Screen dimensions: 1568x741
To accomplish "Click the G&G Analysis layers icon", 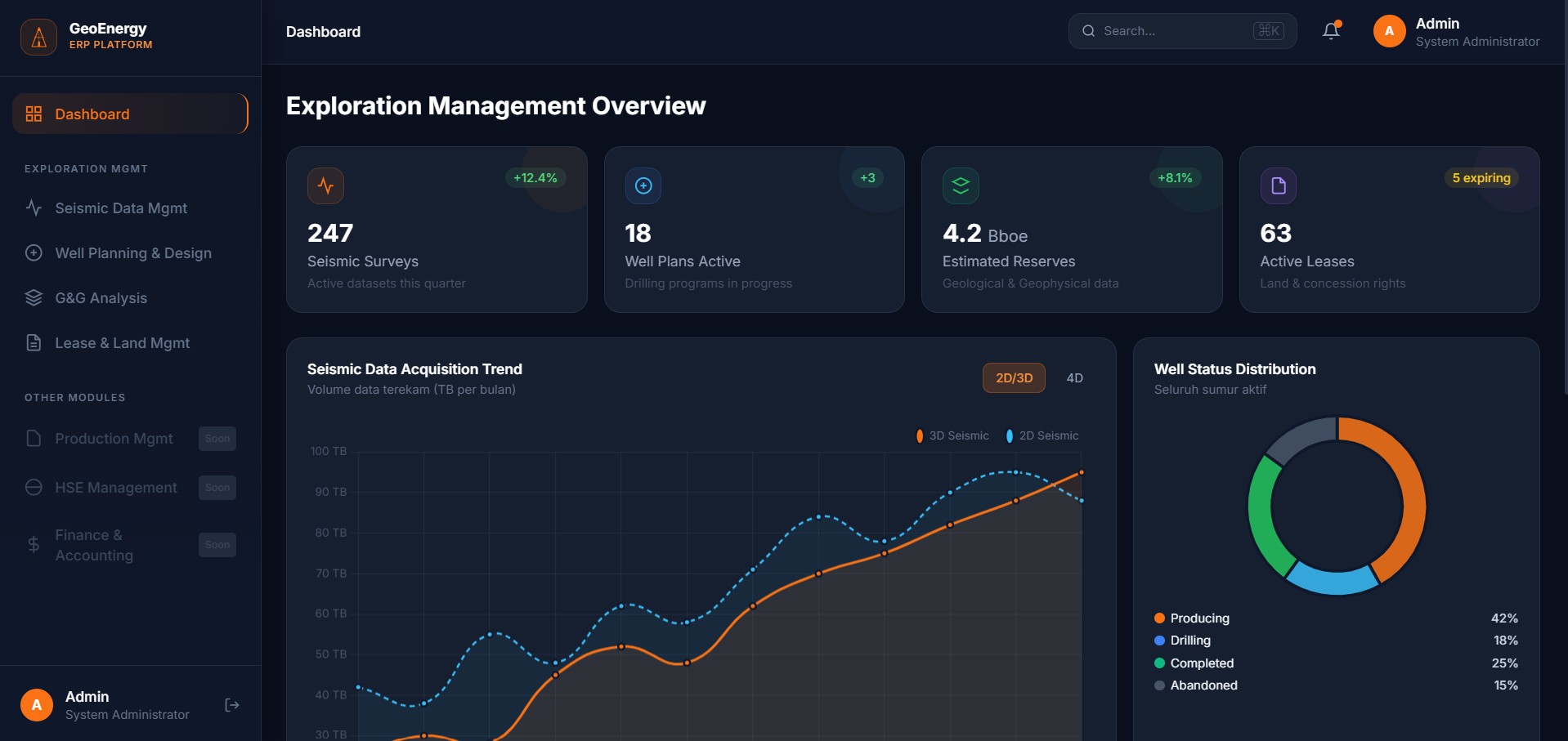I will pos(34,297).
